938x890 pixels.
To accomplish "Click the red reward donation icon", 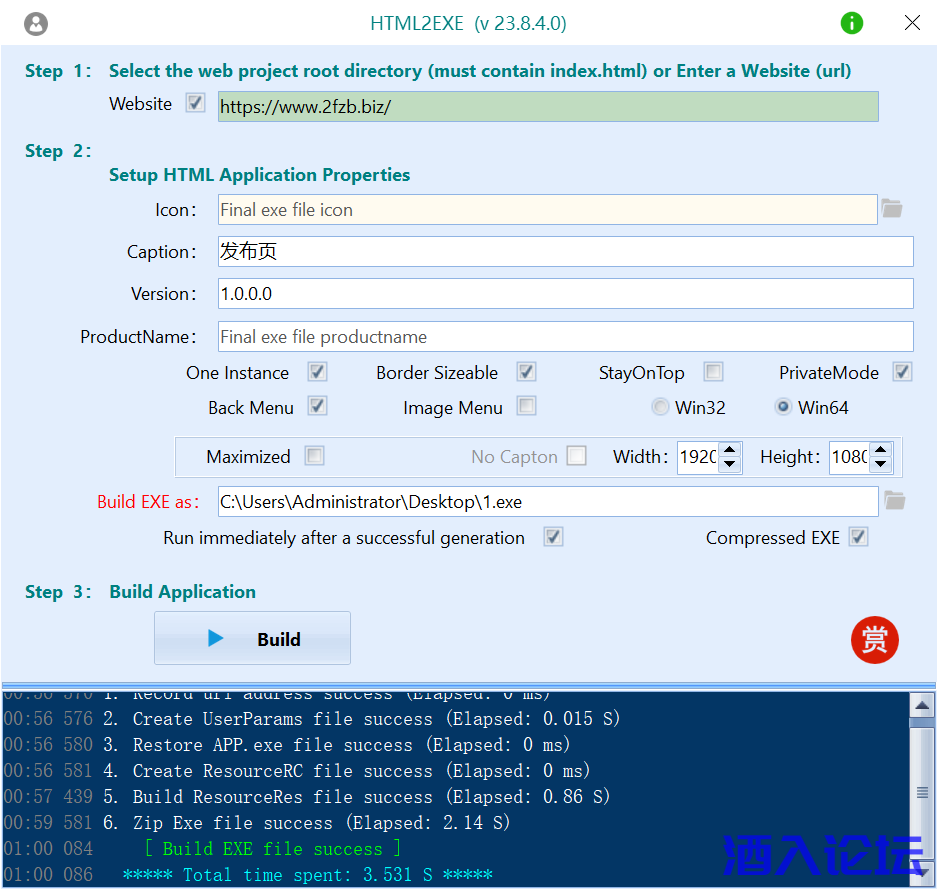I will coord(875,640).
